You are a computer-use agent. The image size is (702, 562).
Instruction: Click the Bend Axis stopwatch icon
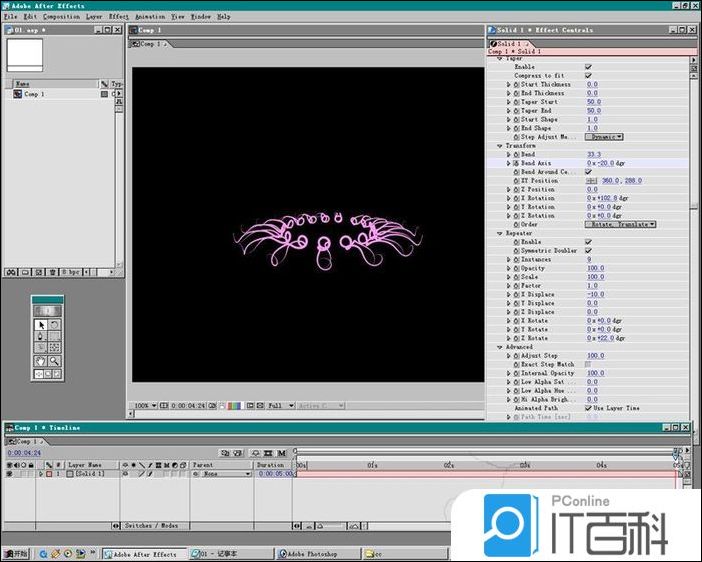516,163
